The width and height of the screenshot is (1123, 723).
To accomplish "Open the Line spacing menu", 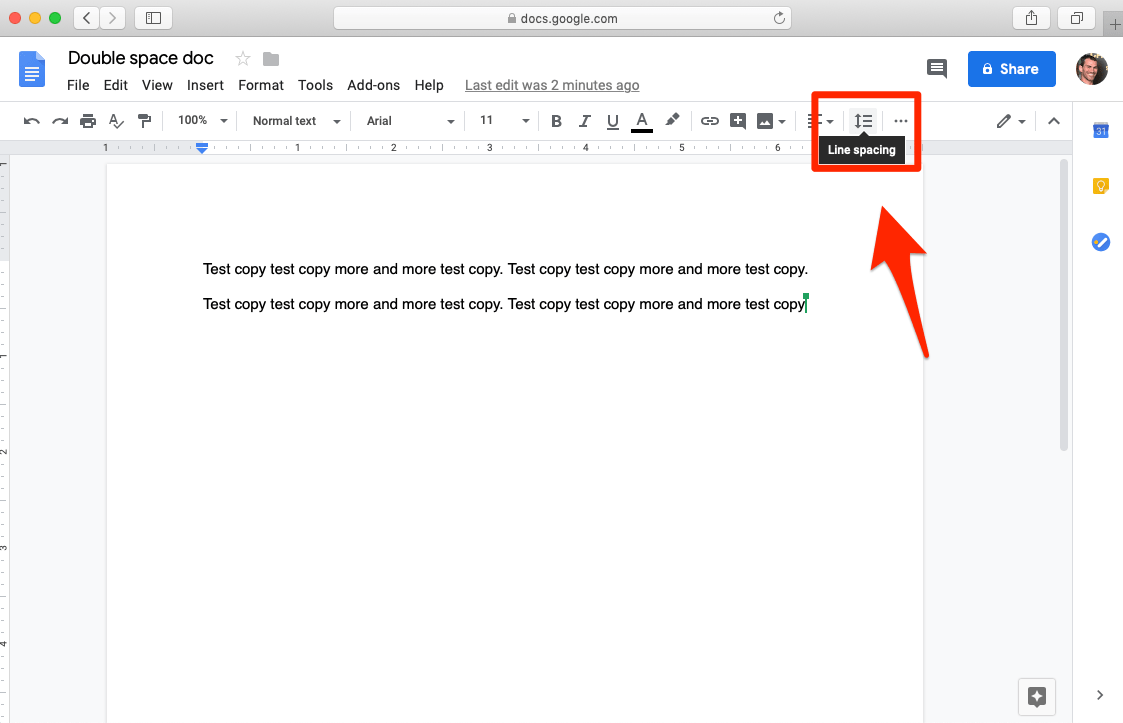I will click(x=863, y=121).
